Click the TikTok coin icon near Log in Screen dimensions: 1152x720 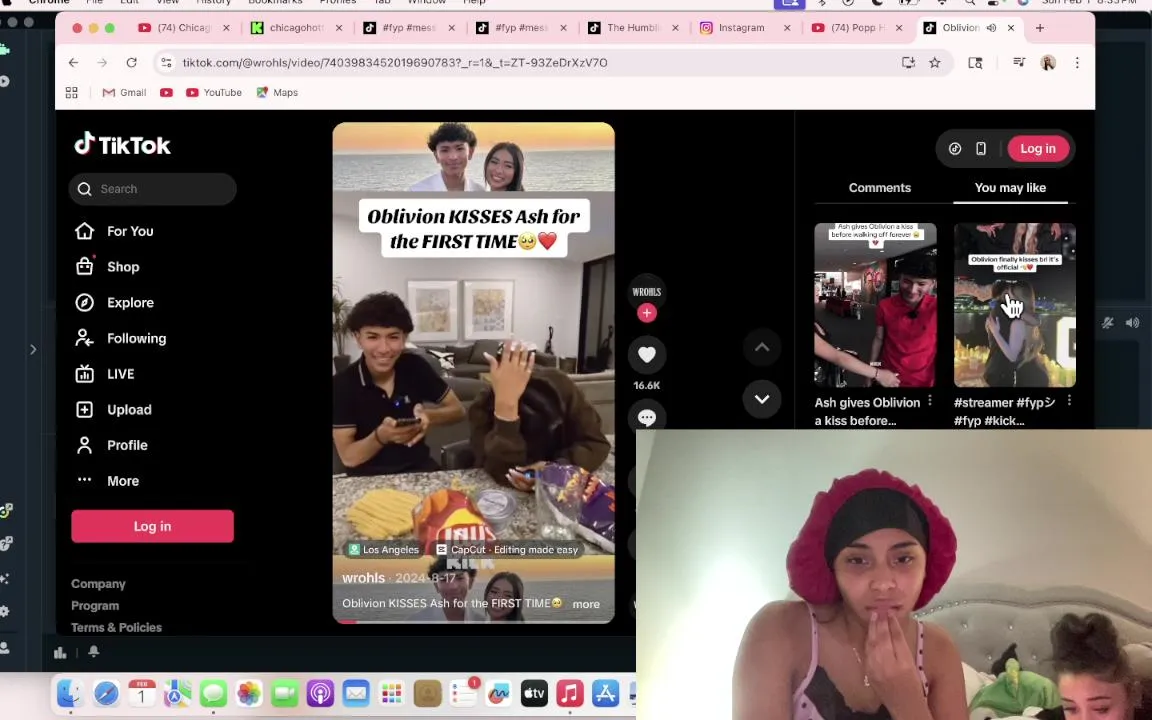pos(955,148)
